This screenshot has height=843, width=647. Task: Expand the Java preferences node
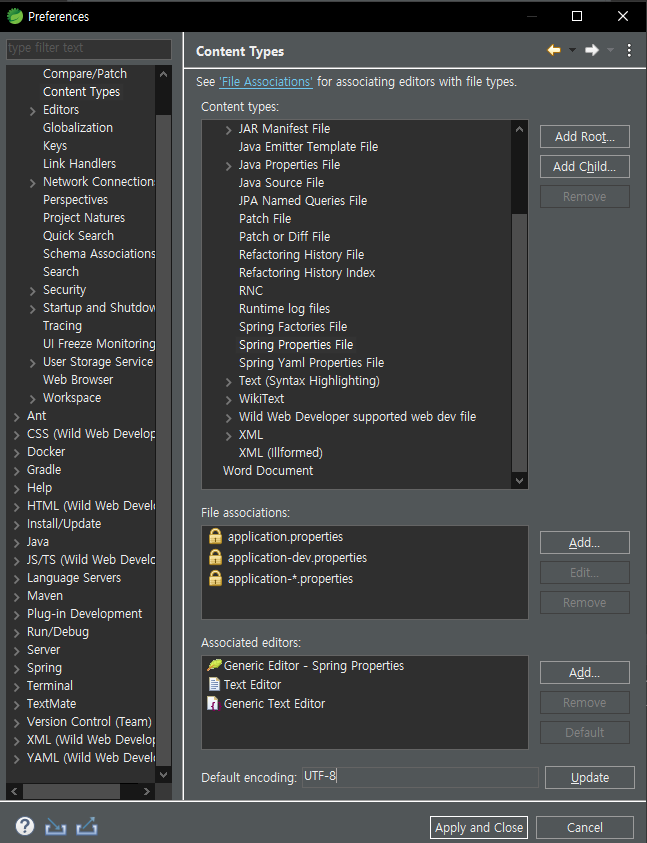tap(17, 543)
